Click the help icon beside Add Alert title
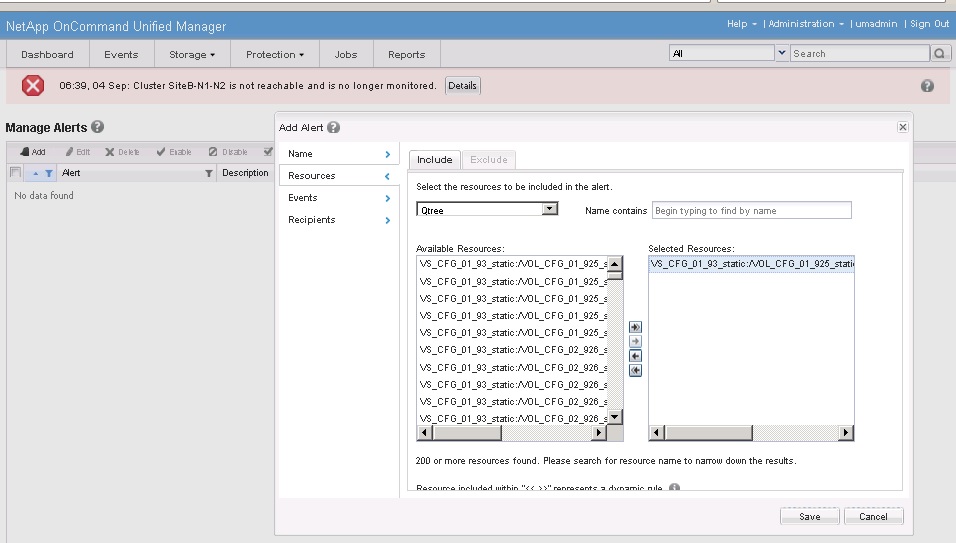956x543 pixels. pyautogui.click(x=333, y=128)
